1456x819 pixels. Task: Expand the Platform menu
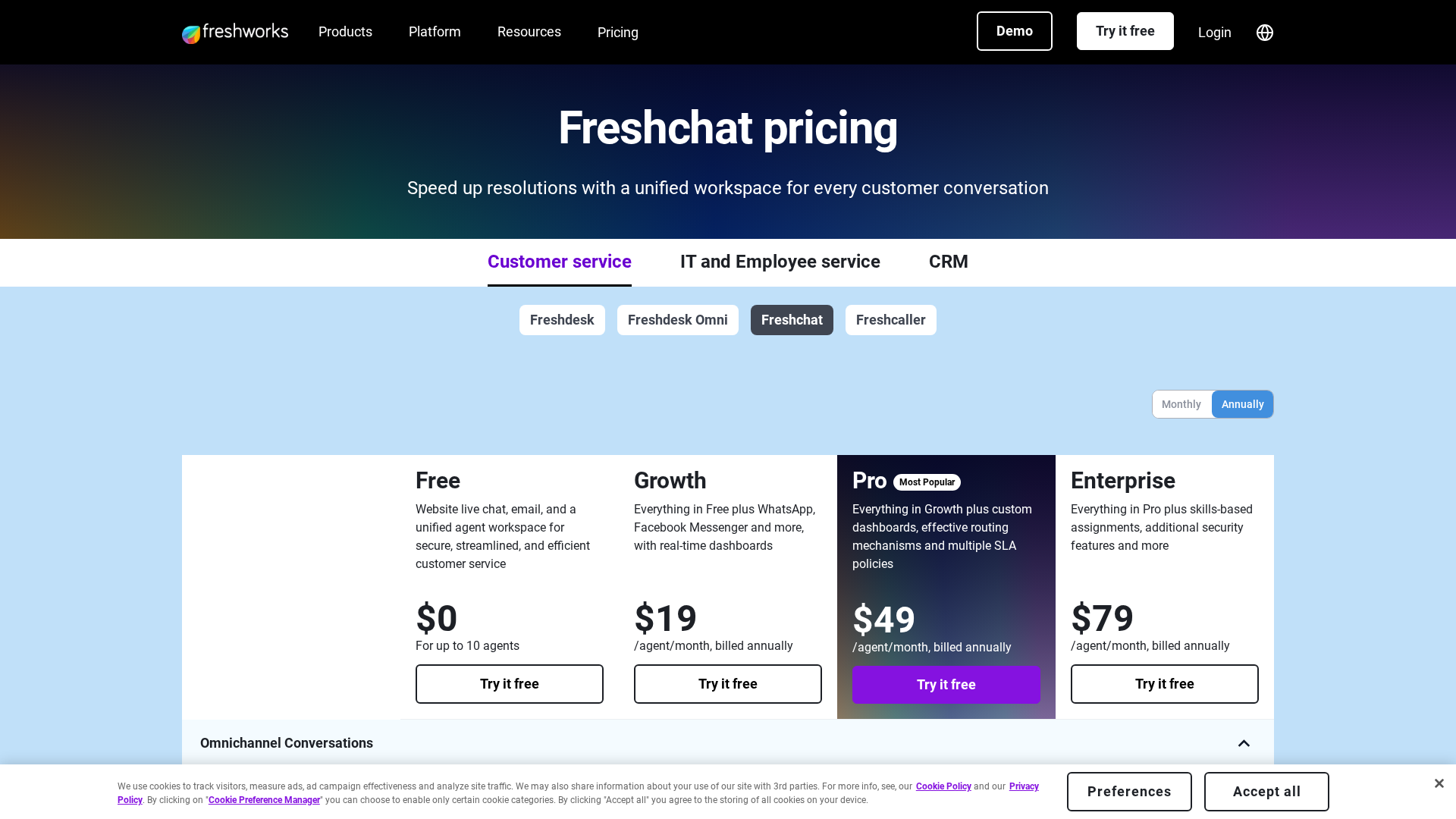435,32
